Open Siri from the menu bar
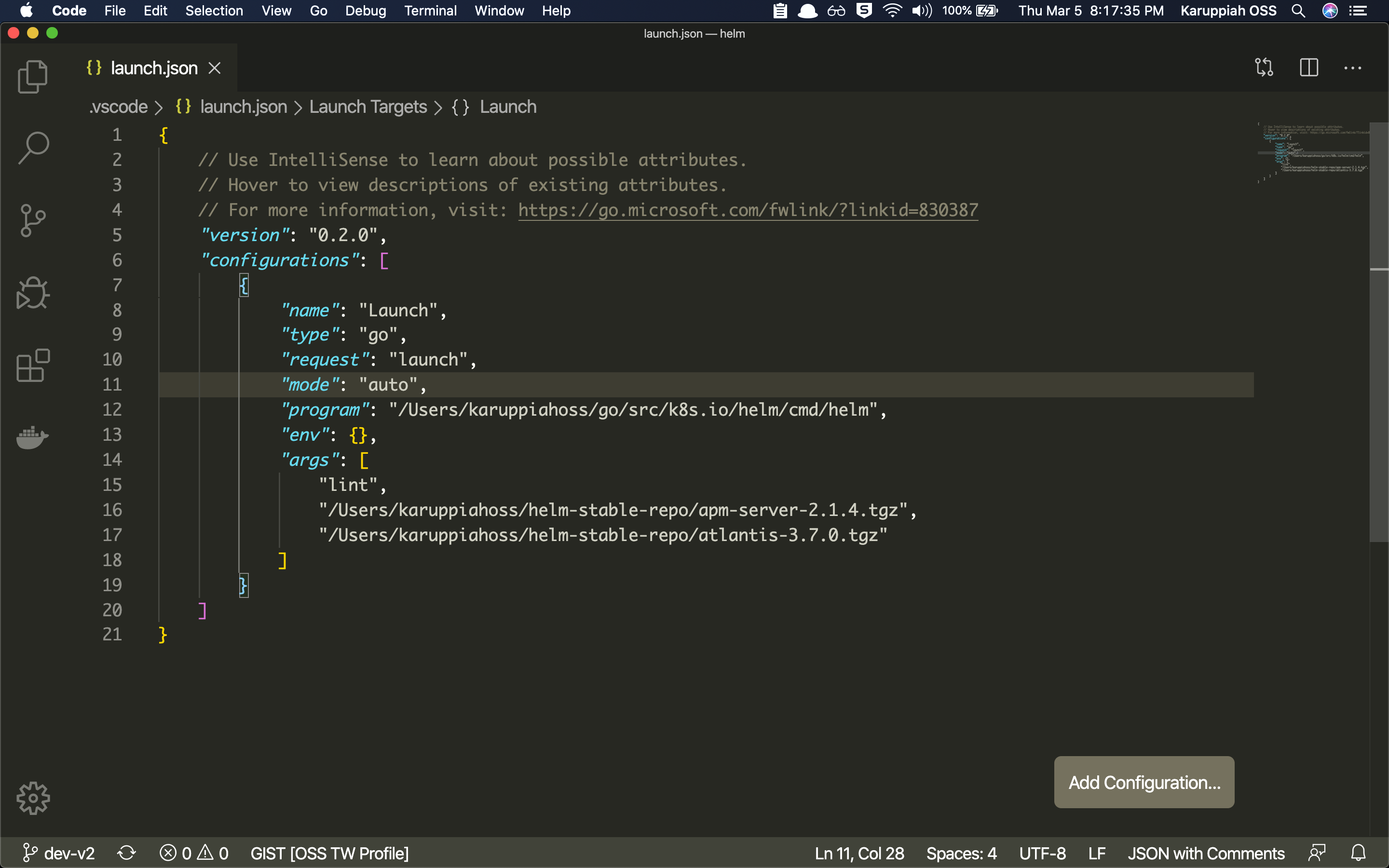 (1330, 10)
